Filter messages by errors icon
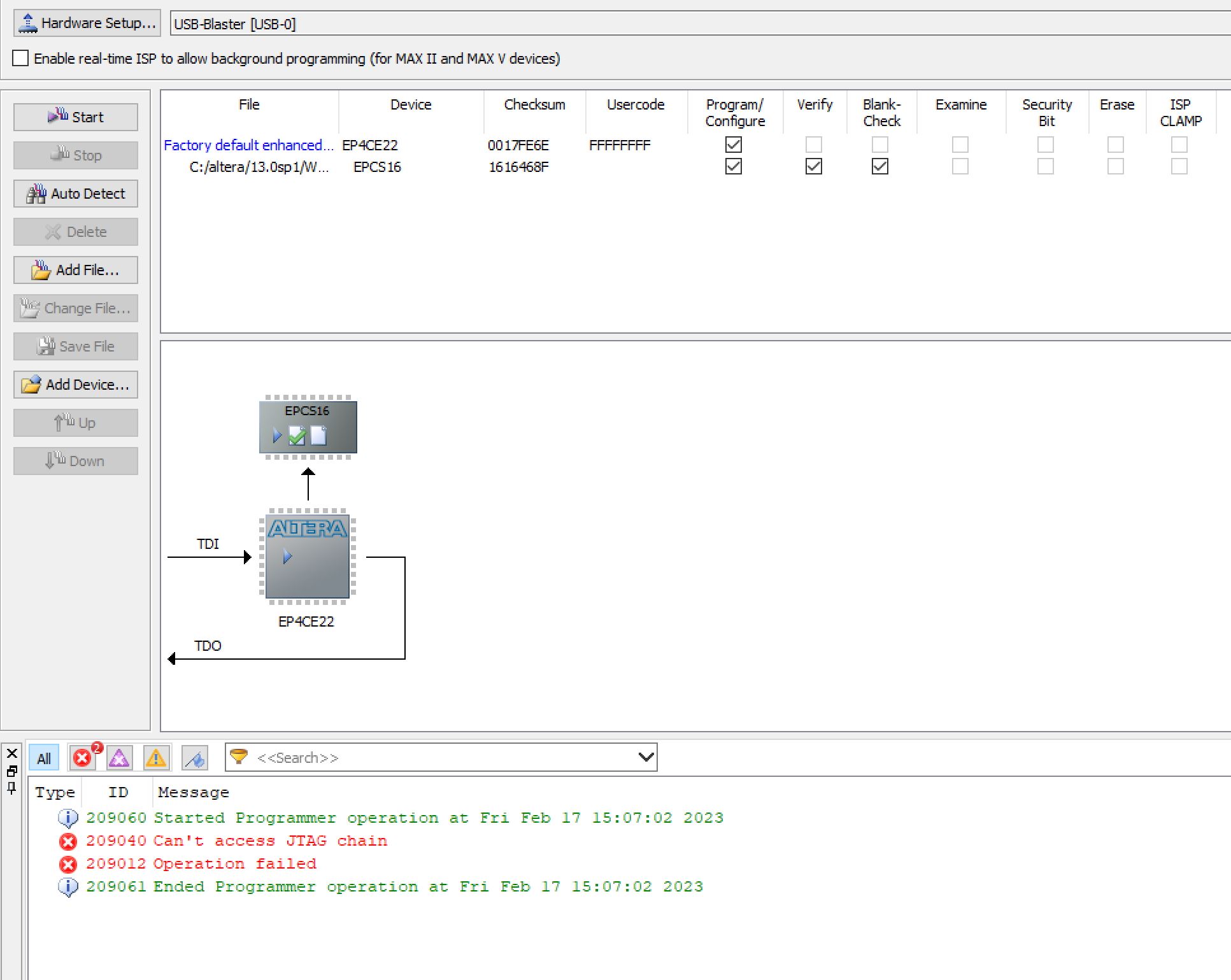The width and height of the screenshot is (1231, 980). (83, 758)
